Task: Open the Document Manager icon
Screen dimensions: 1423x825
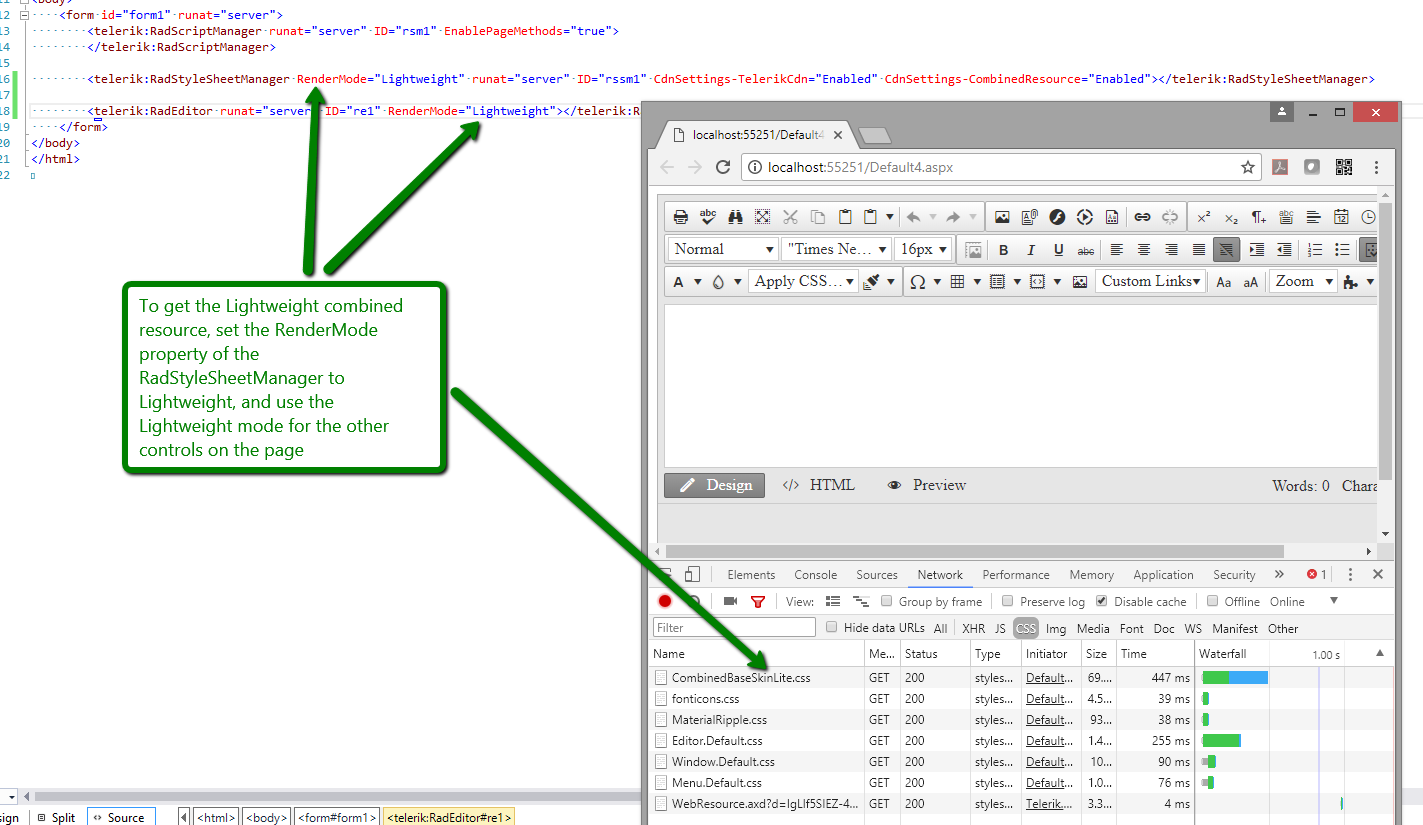Action: [x=1029, y=217]
